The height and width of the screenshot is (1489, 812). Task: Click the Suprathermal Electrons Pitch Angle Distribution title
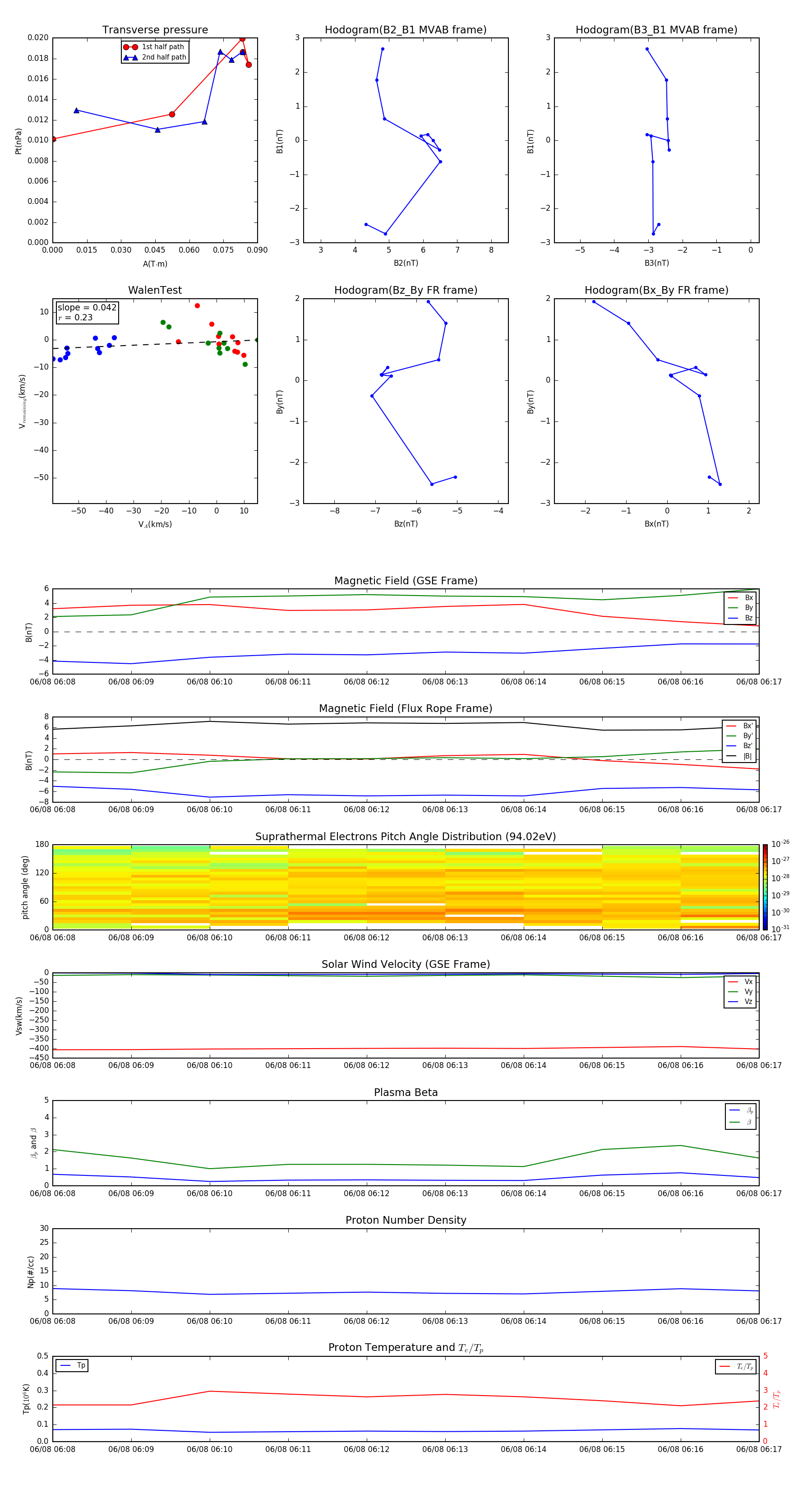pyautogui.click(x=406, y=837)
